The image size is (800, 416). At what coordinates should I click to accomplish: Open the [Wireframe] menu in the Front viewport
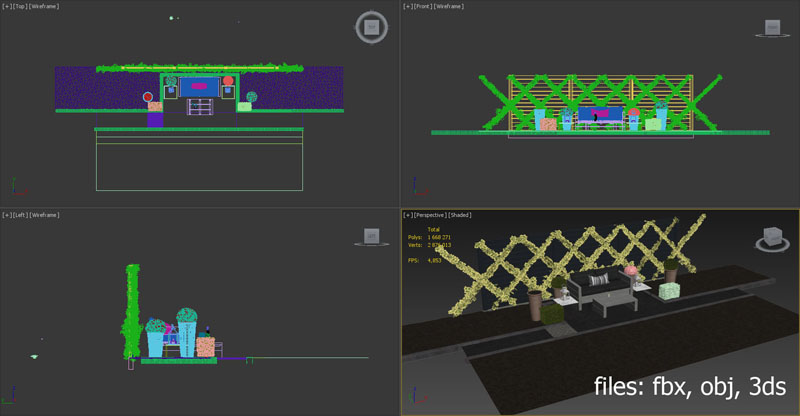pyautogui.click(x=451, y=6)
